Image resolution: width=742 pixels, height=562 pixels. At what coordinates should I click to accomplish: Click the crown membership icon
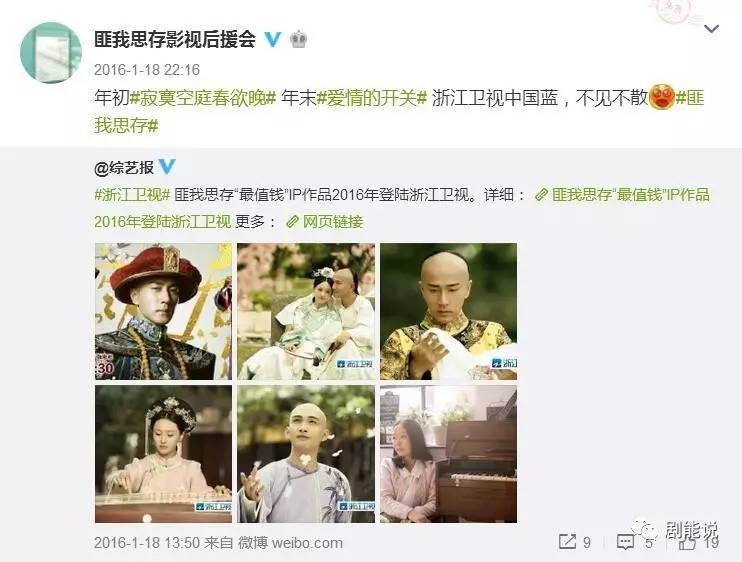(x=298, y=39)
